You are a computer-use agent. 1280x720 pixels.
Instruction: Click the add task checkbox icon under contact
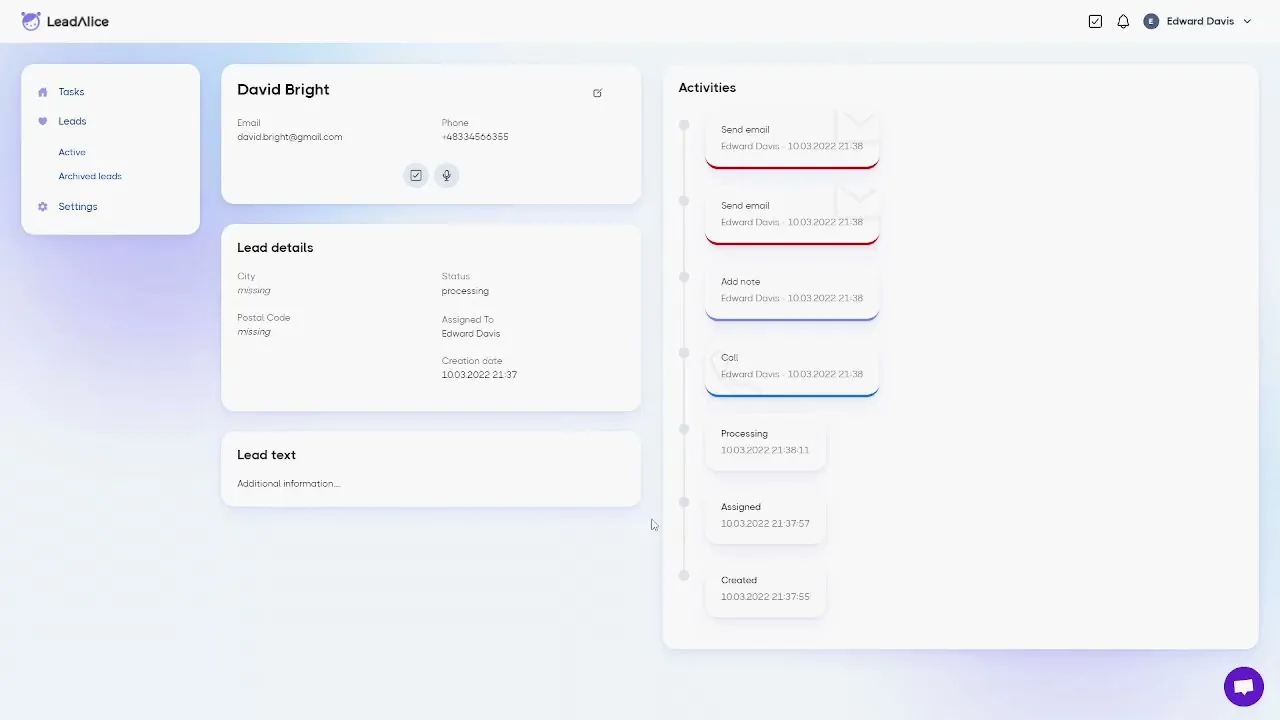416,175
